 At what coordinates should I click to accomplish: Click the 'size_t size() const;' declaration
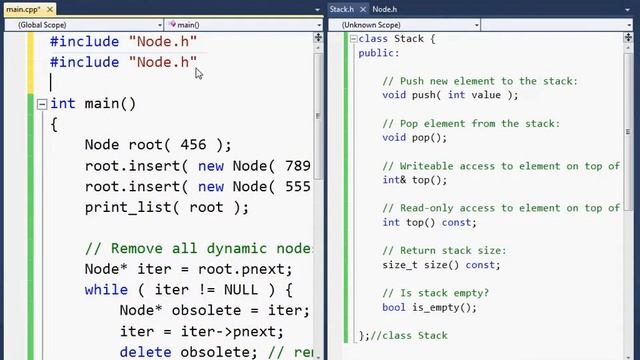pos(441,265)
